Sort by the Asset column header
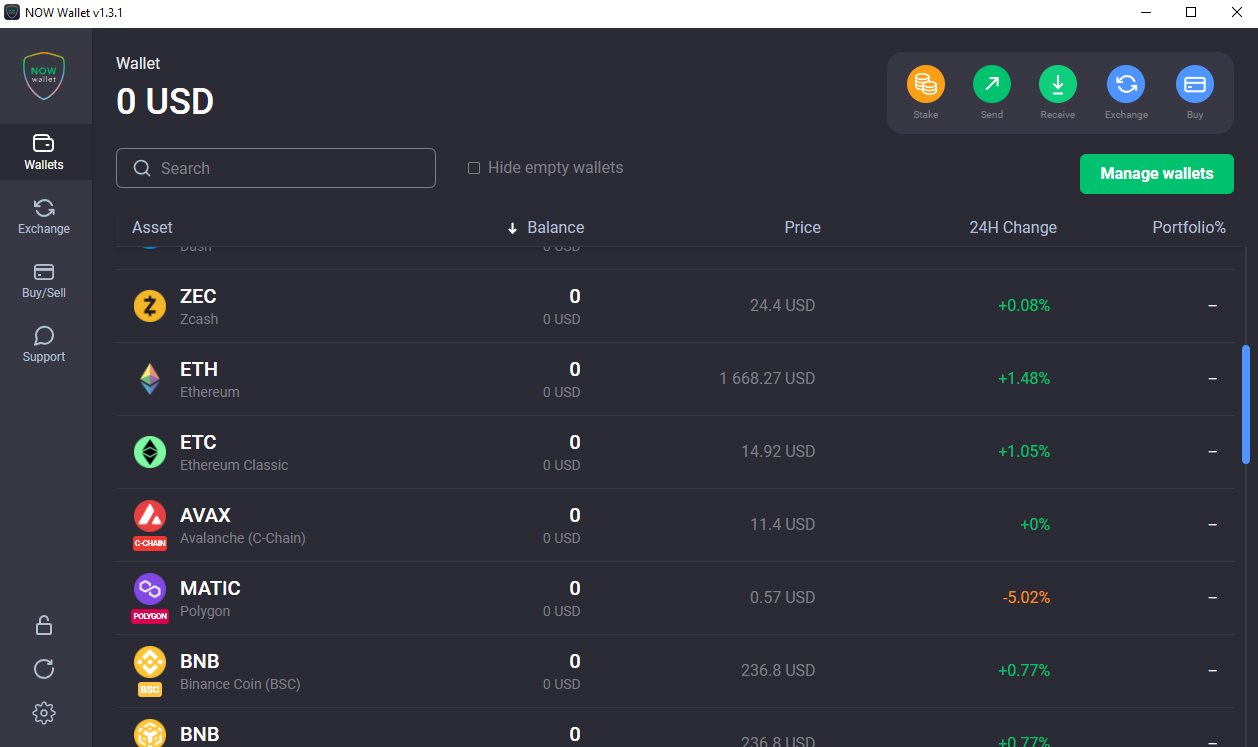Image resolution: width=1258 pixels, height=747 pixels. pos(152,227)
